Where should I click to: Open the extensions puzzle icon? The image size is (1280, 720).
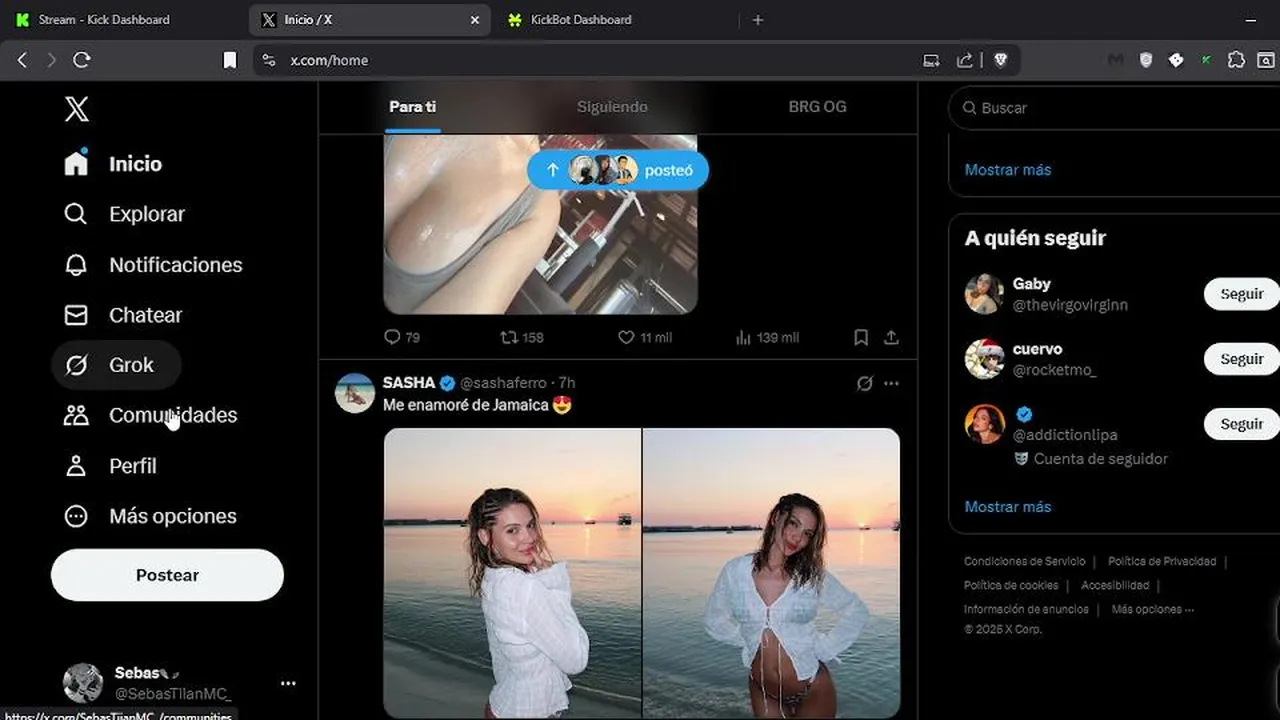(x=1236, y=60)
